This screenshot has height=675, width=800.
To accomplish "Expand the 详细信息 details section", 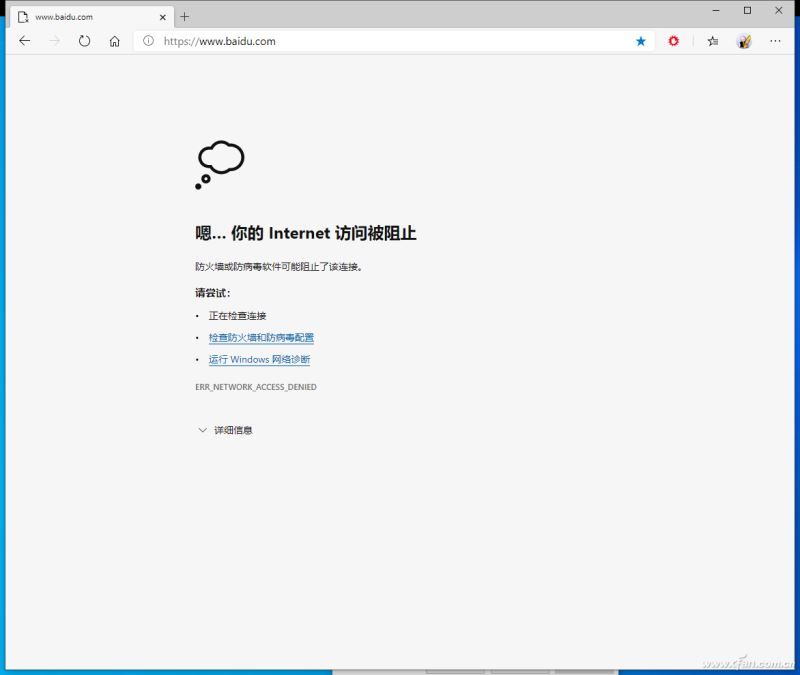I will [x=231, y=430].
